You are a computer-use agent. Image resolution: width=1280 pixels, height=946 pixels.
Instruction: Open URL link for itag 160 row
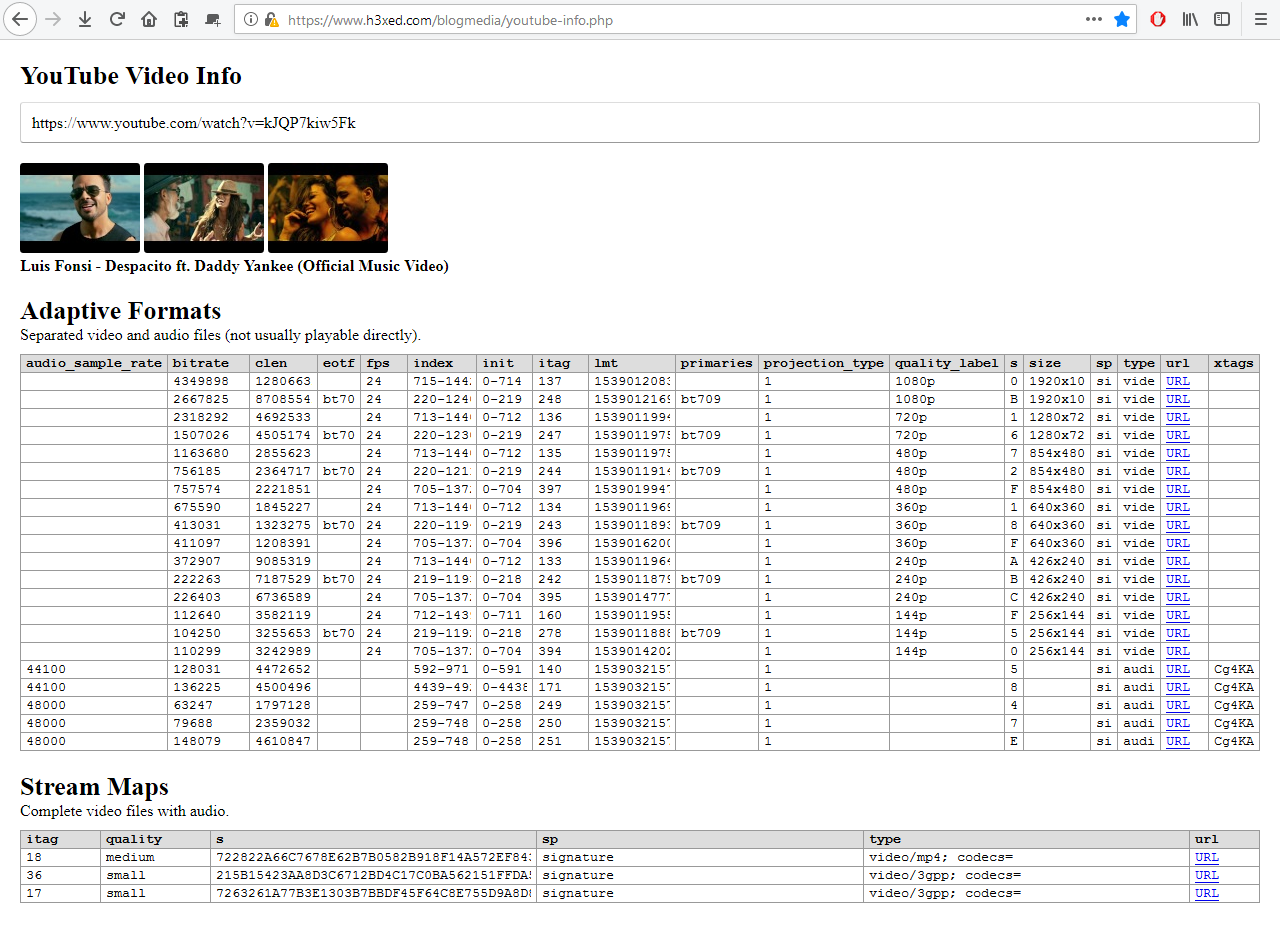pyautogui.click(x=1178, y=615)
